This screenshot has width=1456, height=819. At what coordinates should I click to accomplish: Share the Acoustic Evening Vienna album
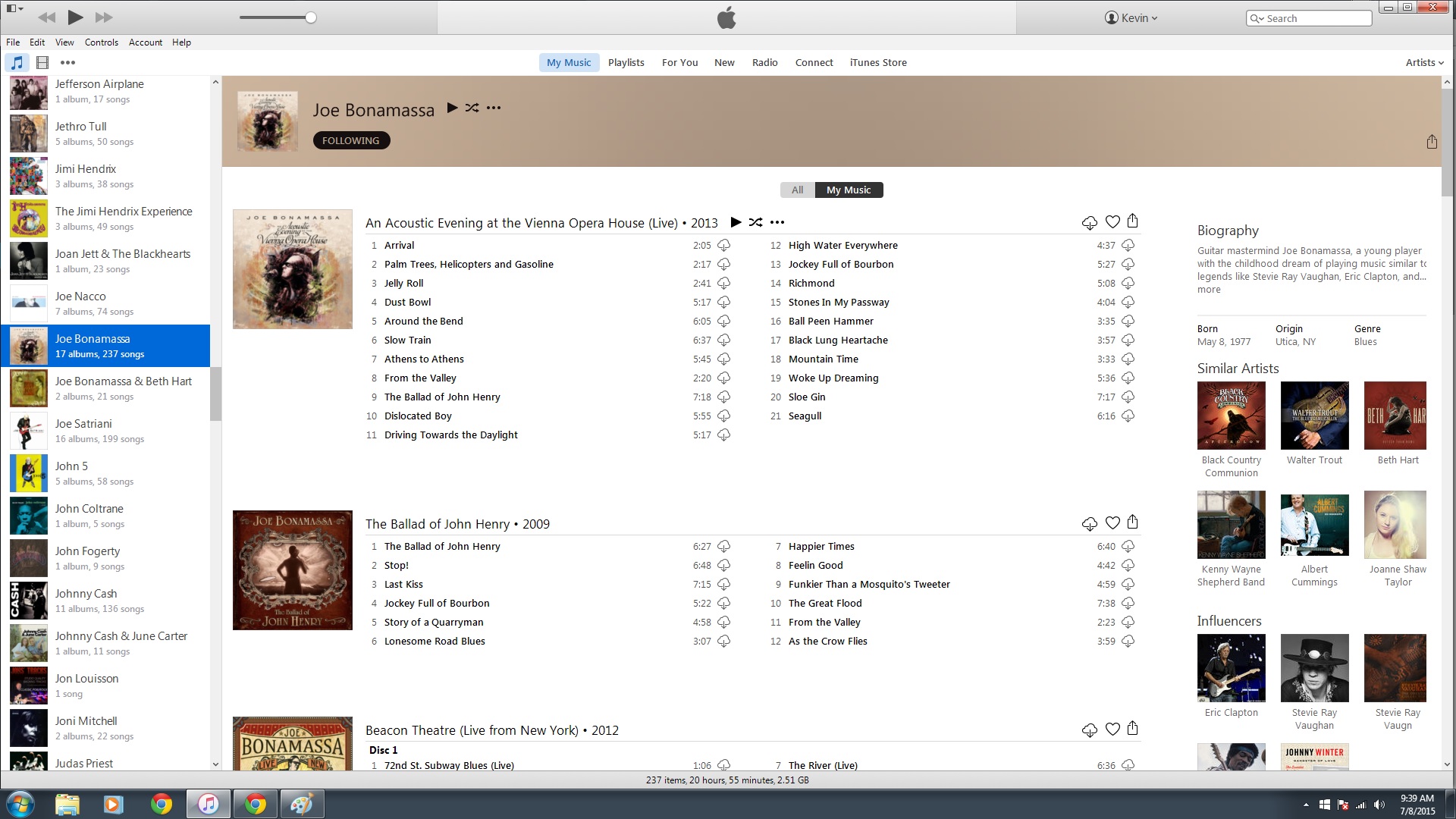coord(1132,221)
